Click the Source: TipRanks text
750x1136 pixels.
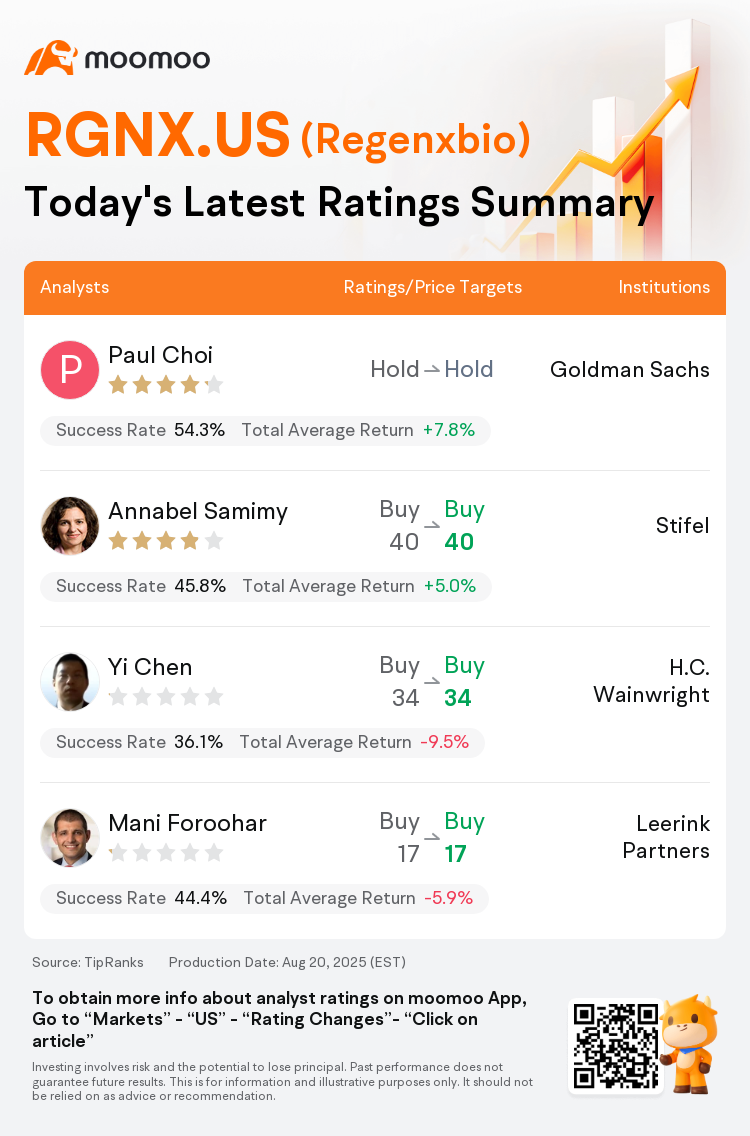(x=88, y=962)
